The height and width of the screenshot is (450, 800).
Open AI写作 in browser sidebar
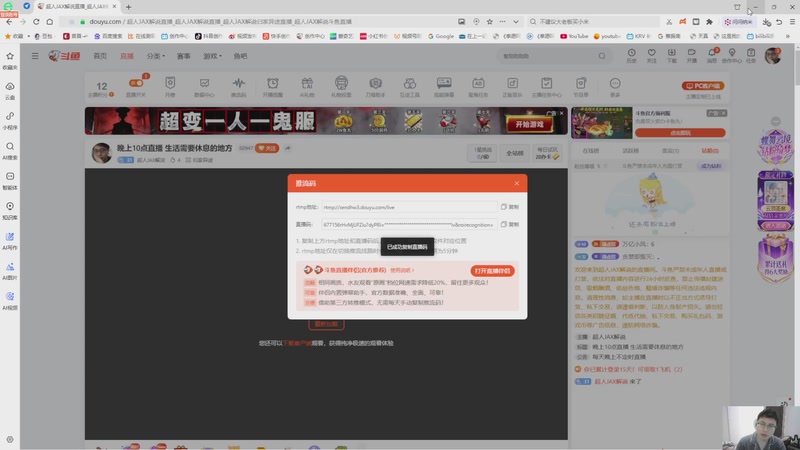tap(10, 241)
